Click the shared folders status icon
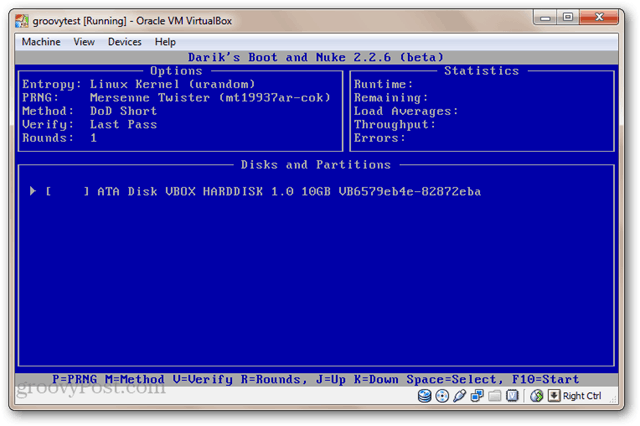The height and width of the screenshot is (426, 640). coord(494,395)
